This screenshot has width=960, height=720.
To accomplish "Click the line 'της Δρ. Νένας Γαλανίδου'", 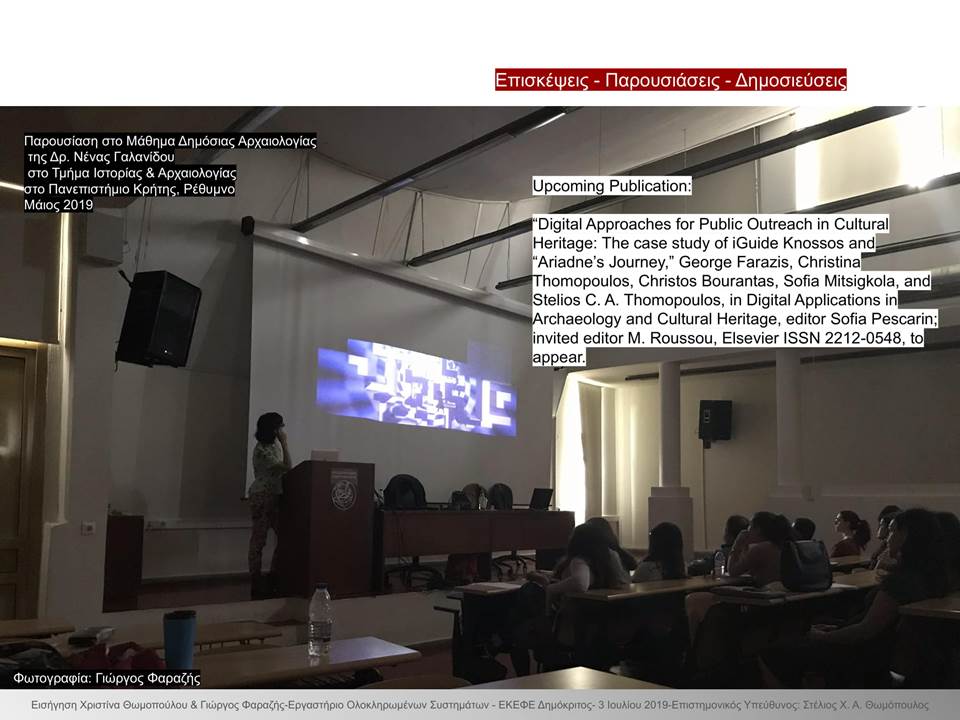I will click(101, 157).
